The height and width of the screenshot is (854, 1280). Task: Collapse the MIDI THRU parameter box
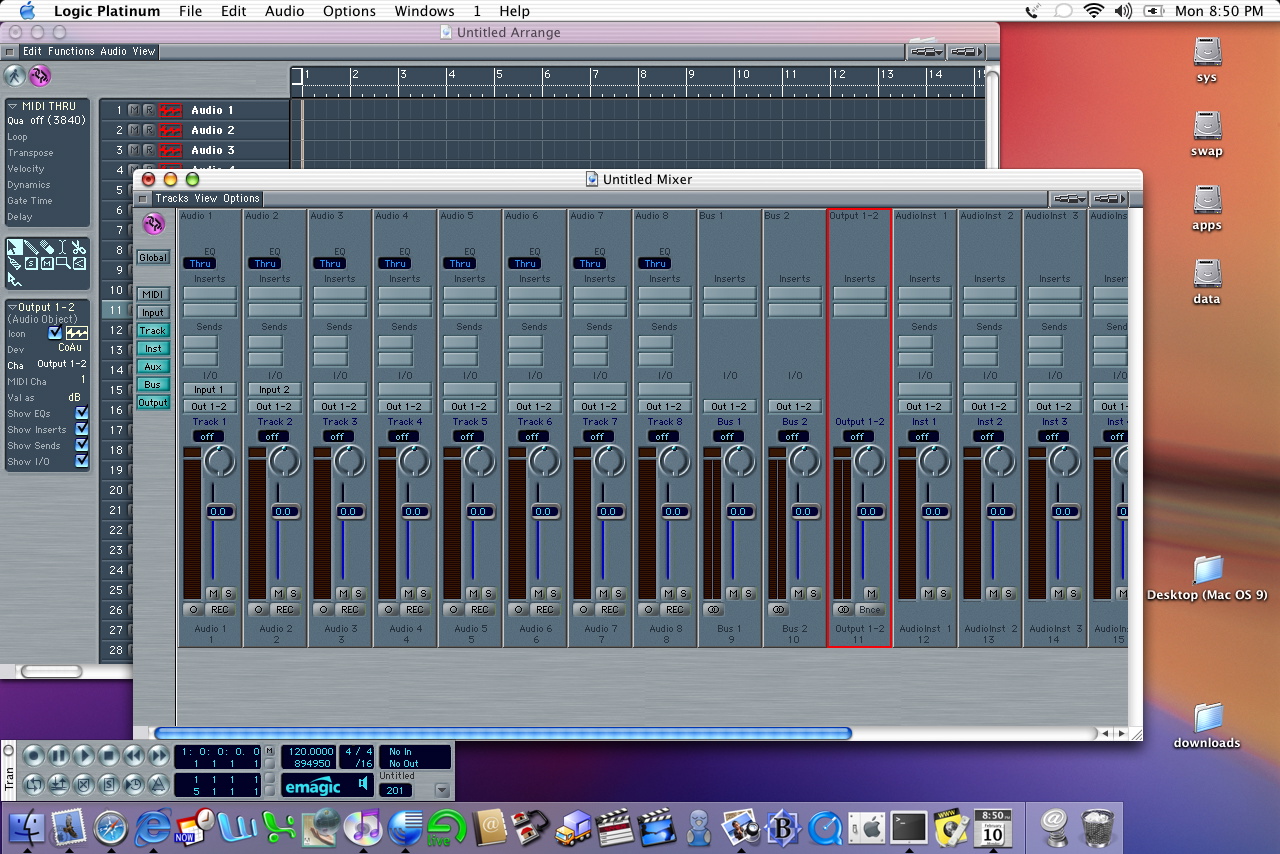coord(13,106)
